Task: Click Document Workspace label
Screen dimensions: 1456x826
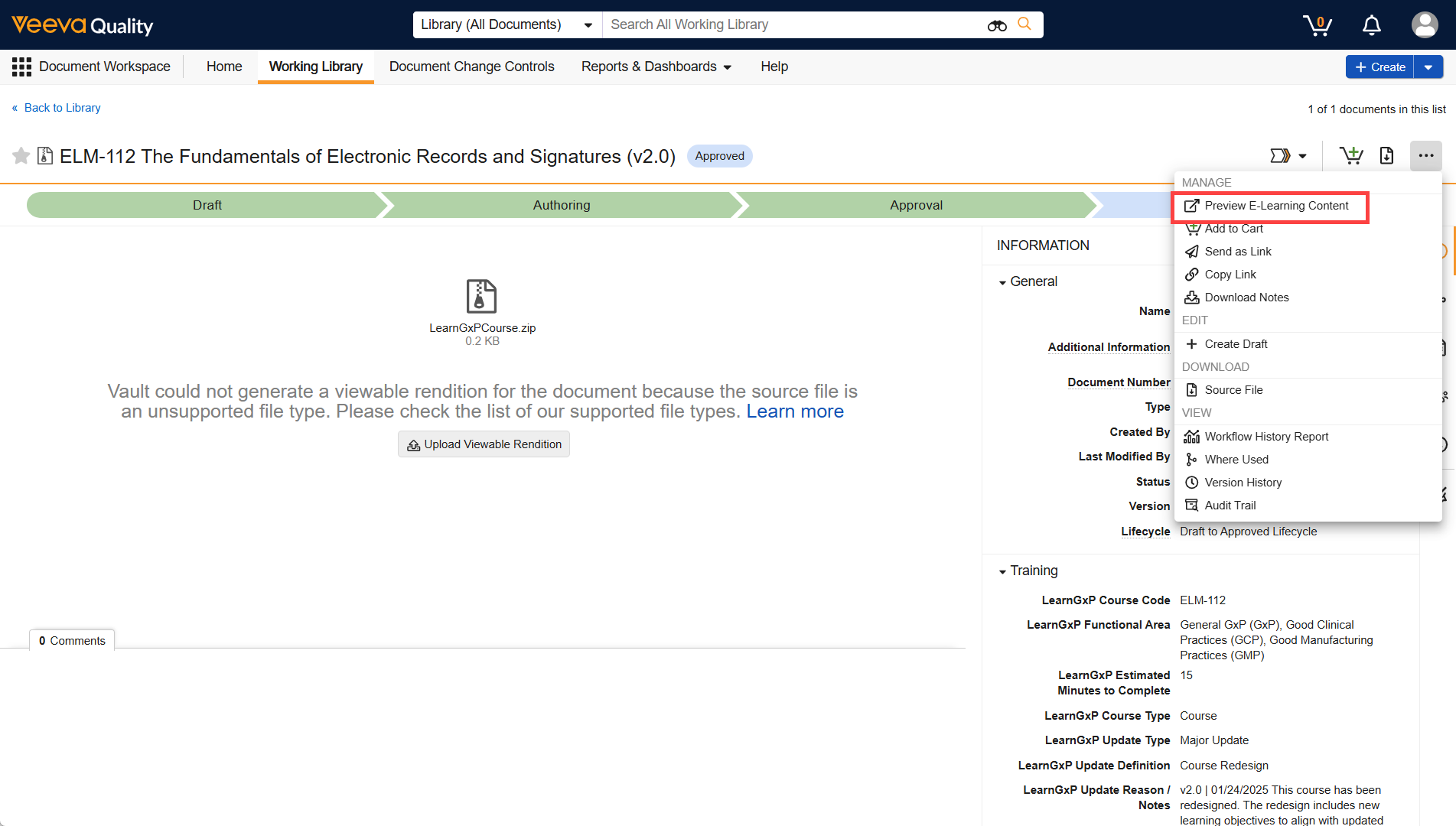Action: pos(105,67)
